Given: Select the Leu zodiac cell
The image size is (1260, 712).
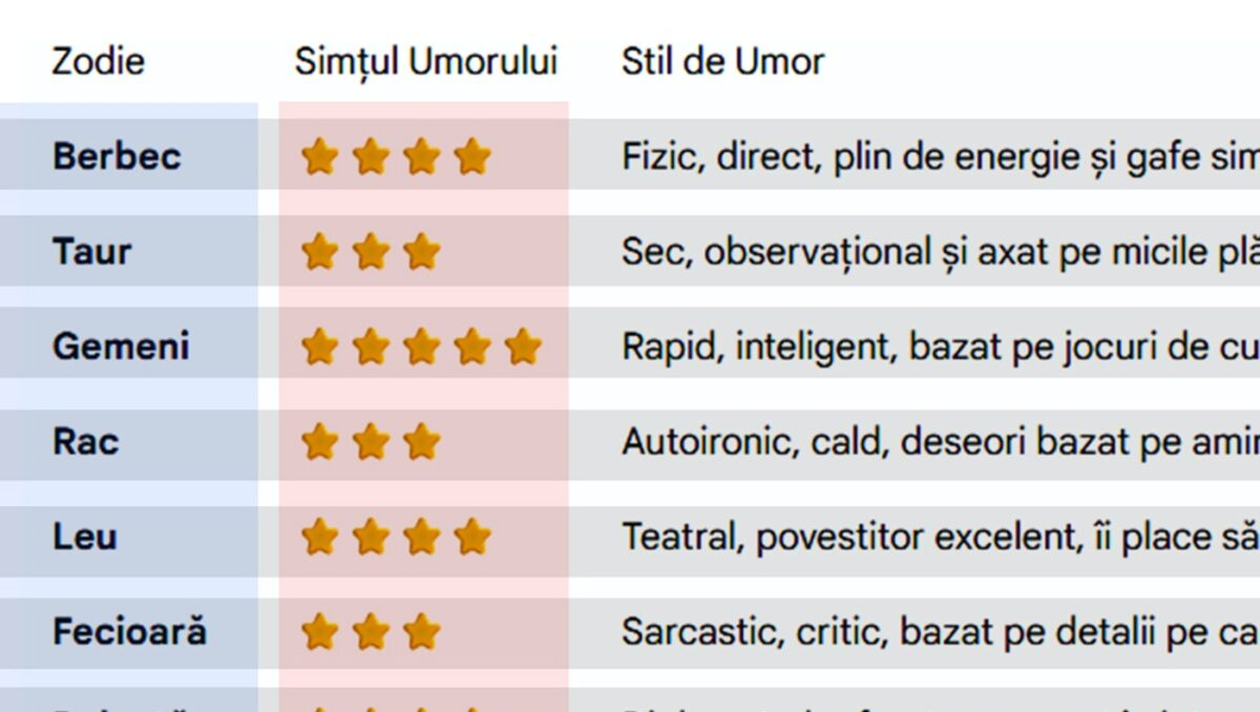Looking at the screenshot, I should 85,537.
